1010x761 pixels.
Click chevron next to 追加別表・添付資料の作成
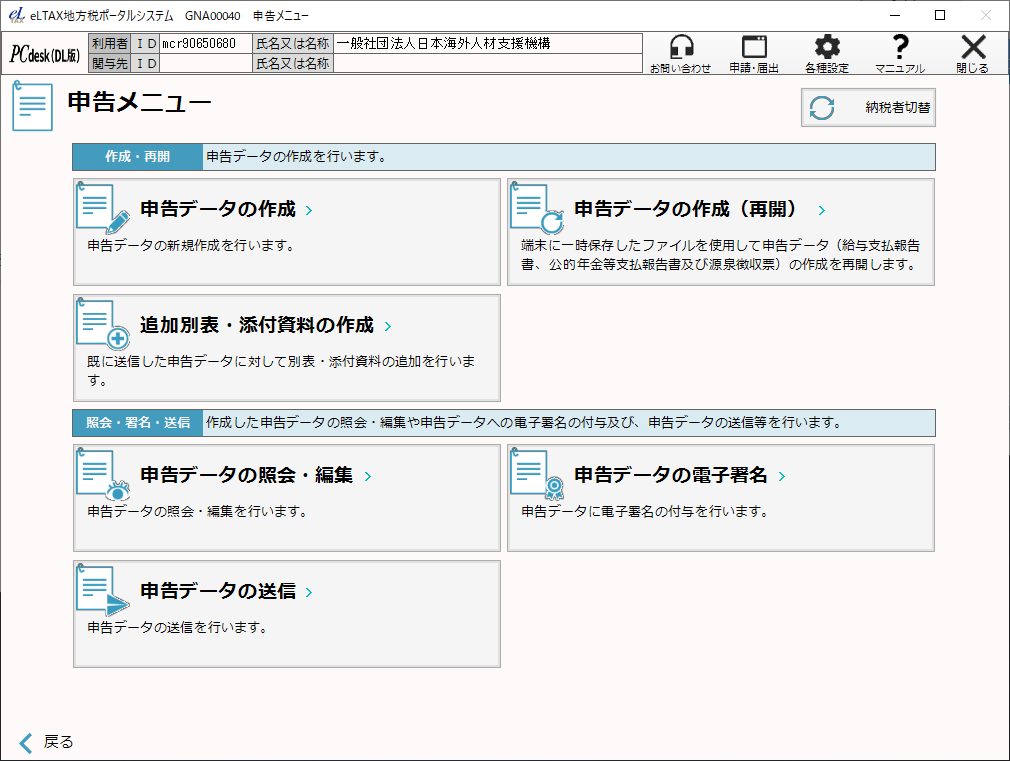pos(388,326)
